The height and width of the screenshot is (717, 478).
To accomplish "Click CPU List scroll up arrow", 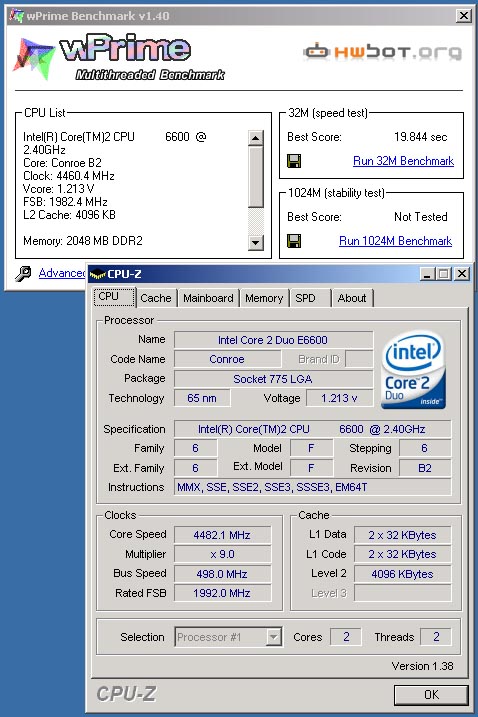I will (x=256, y=138).
